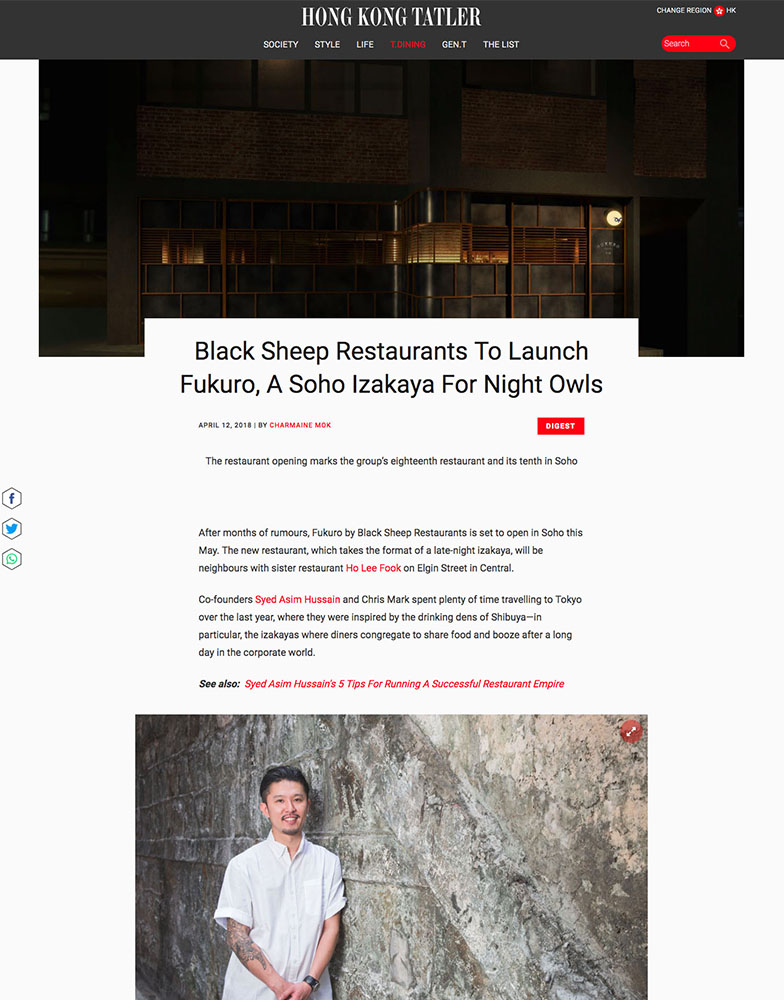Open the 5 Tips For Running restaurant empire article

click(x=404, y=684)
